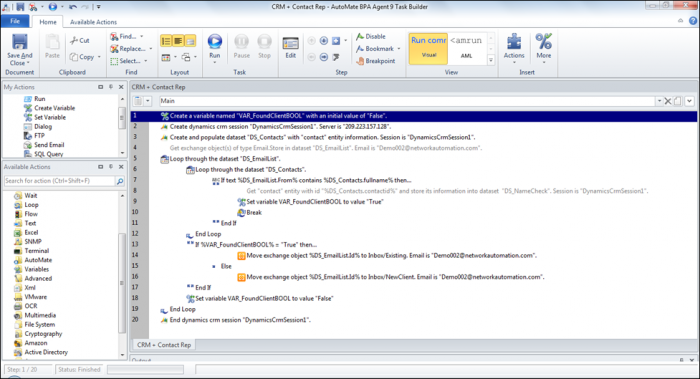The height and width of the screenshot is (379, 700).
Task: Click the Paste icon in Clipboard
Action: pos(52,46)
